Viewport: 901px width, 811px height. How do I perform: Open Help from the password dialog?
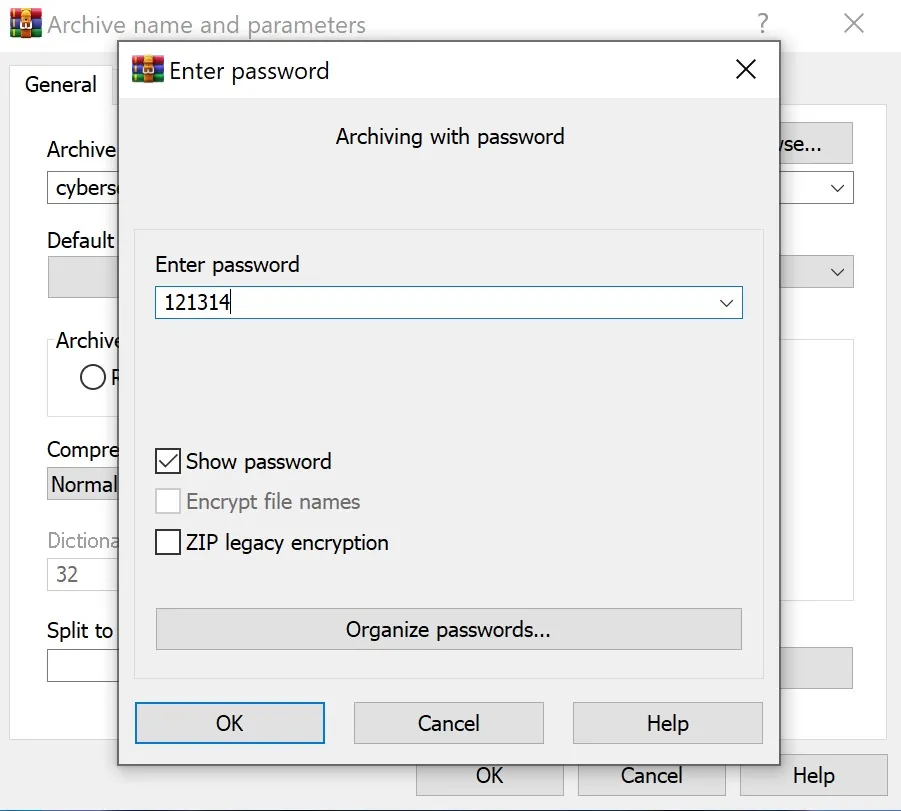pyautogui.click(x=668, y=723)
